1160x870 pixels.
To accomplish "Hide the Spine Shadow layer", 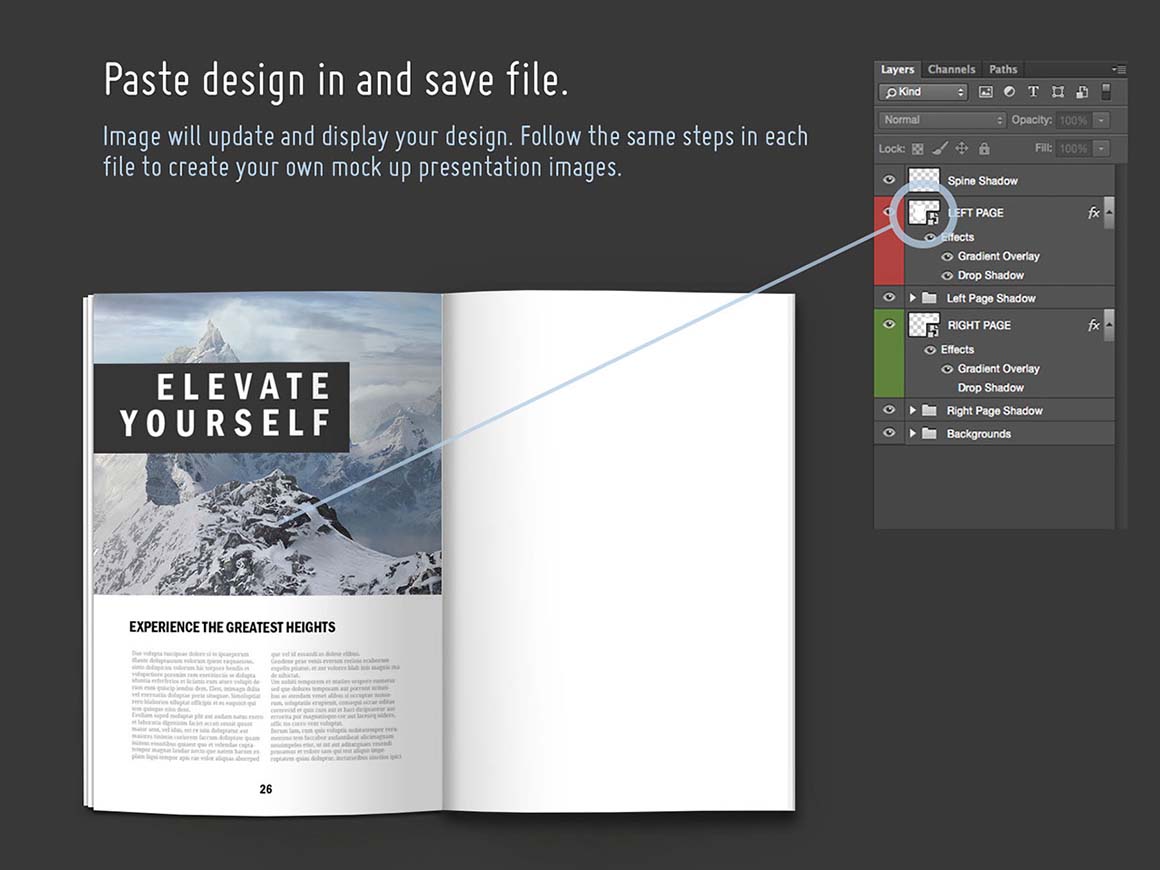I will pyautogui.click(x=889, y=180).
